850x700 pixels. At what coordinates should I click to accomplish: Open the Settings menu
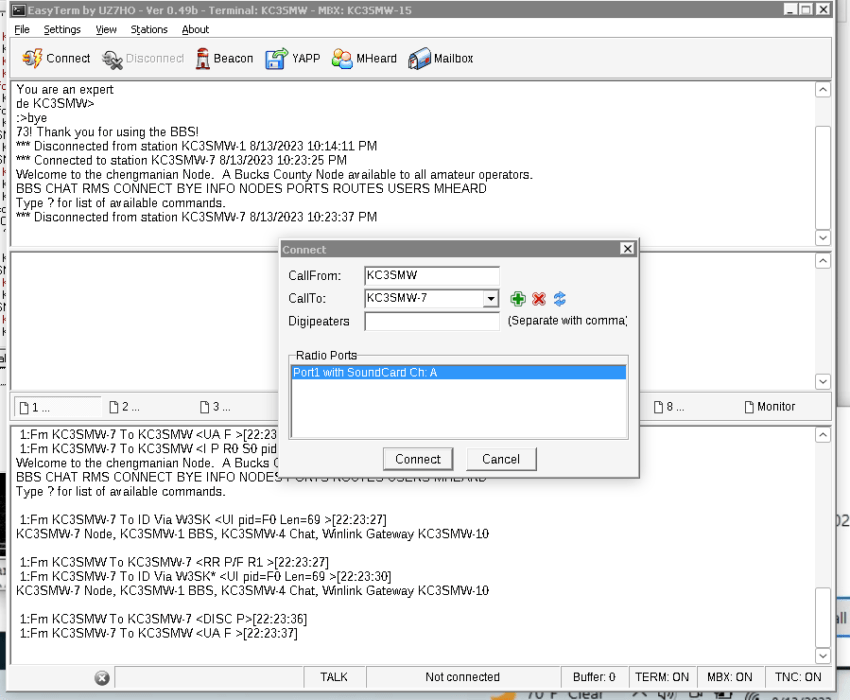[x=62, y=29]
